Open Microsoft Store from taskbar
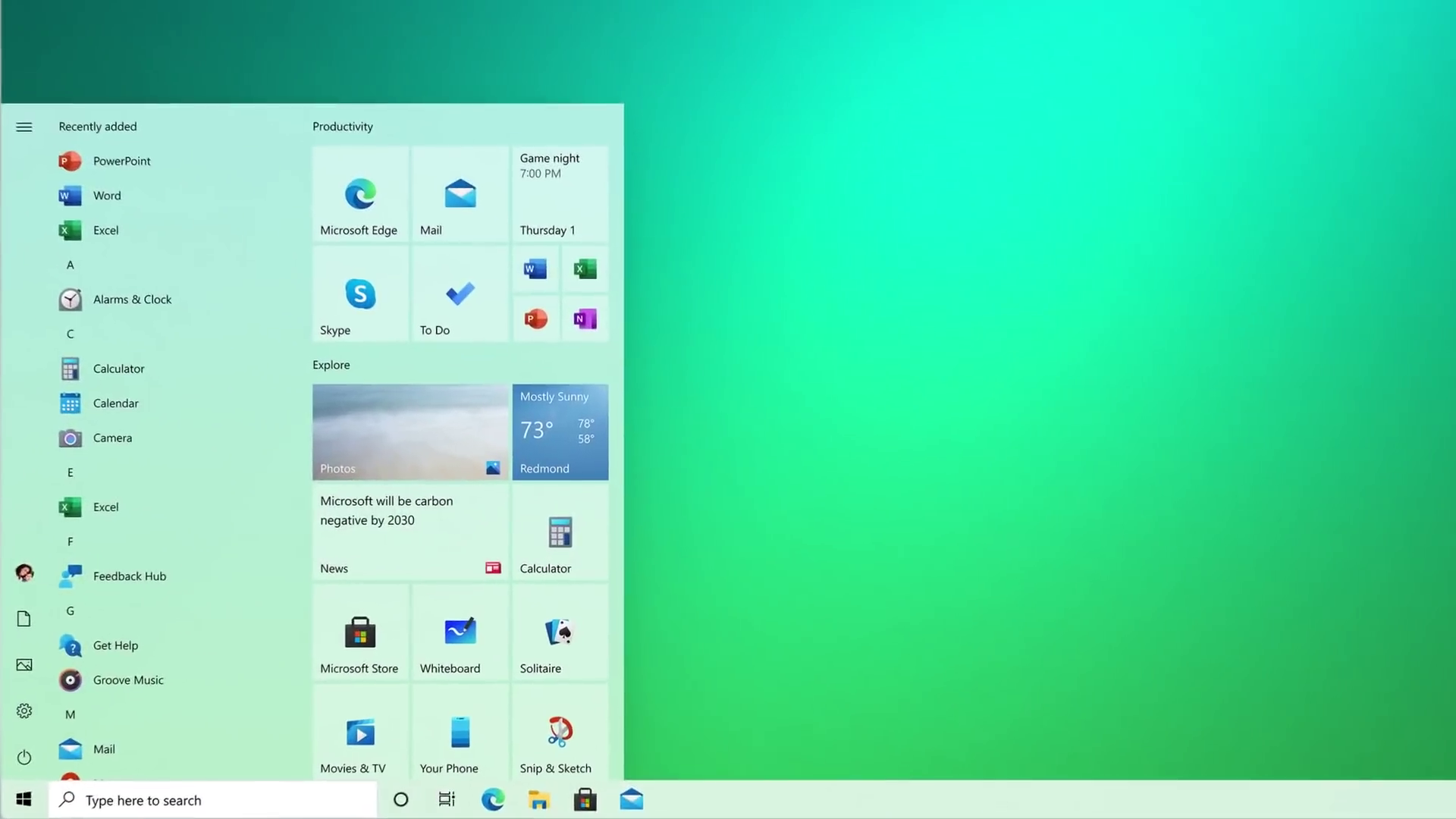 (585, 799)
